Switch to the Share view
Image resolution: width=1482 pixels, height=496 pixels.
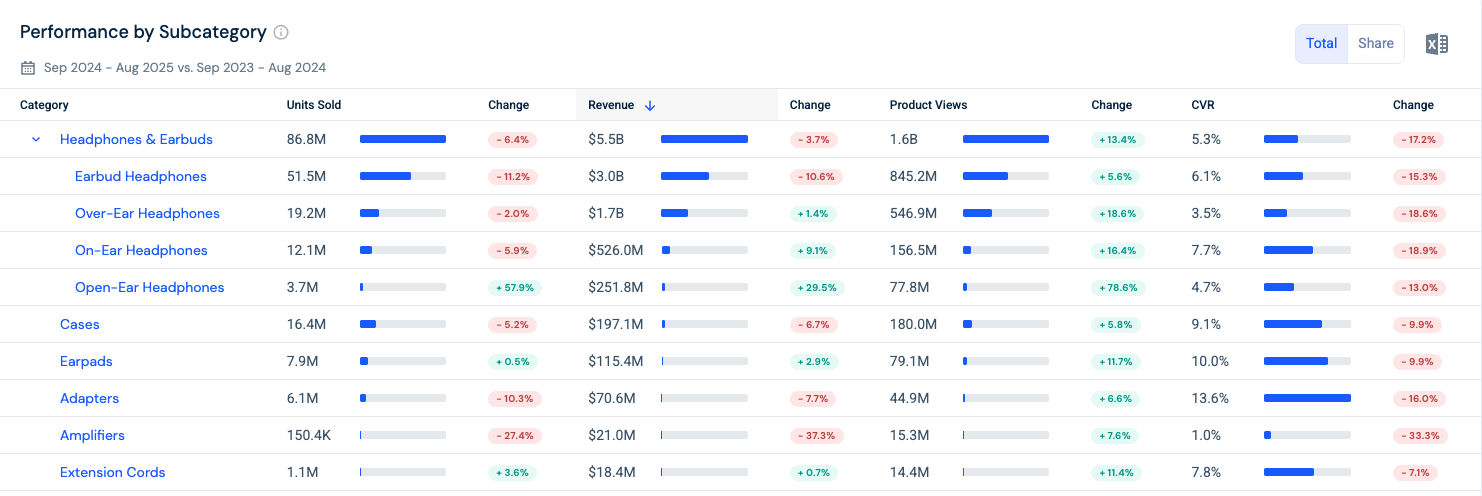(1376, 44)
